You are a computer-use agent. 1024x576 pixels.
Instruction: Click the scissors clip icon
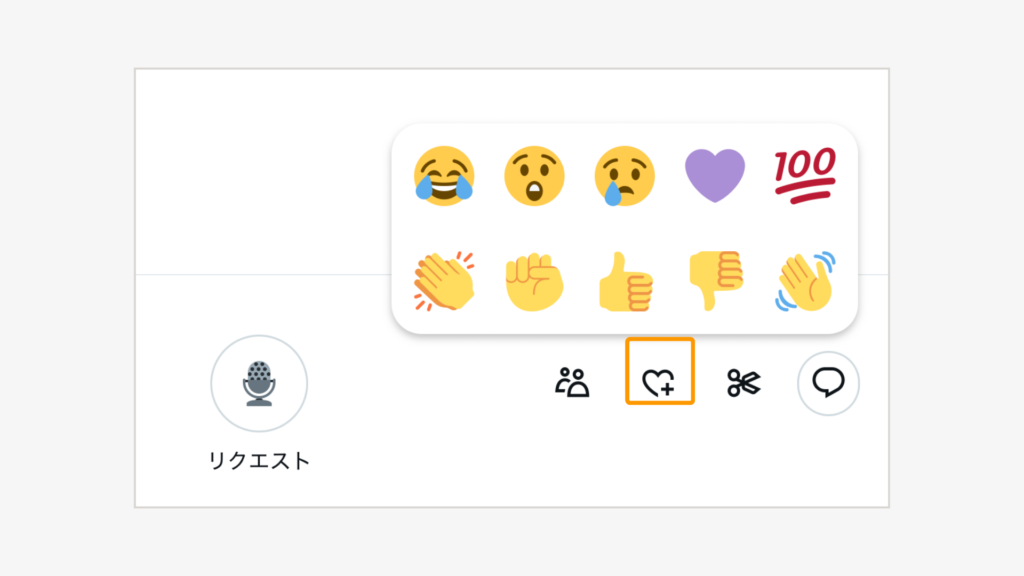point(744,384)
